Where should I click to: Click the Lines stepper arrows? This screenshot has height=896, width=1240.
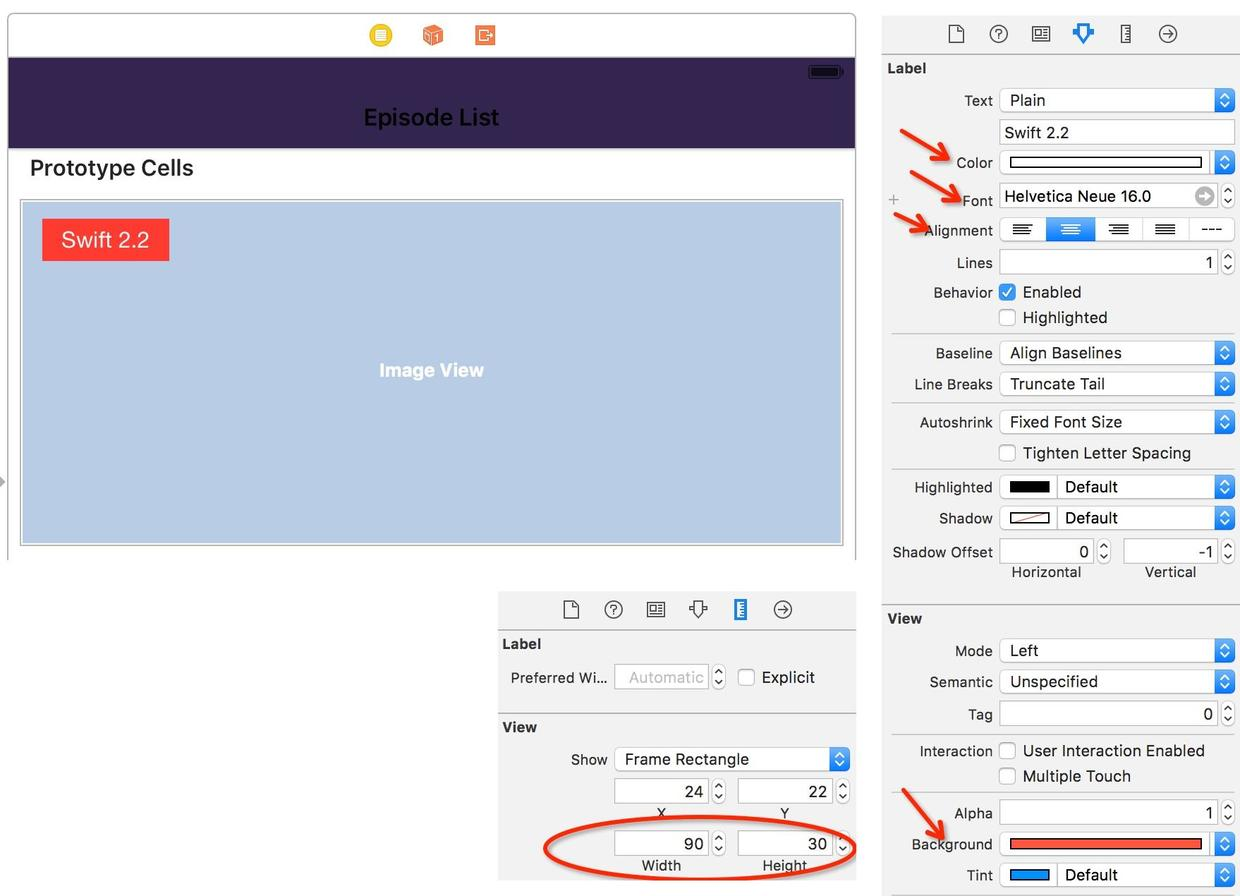point(1227,262)
